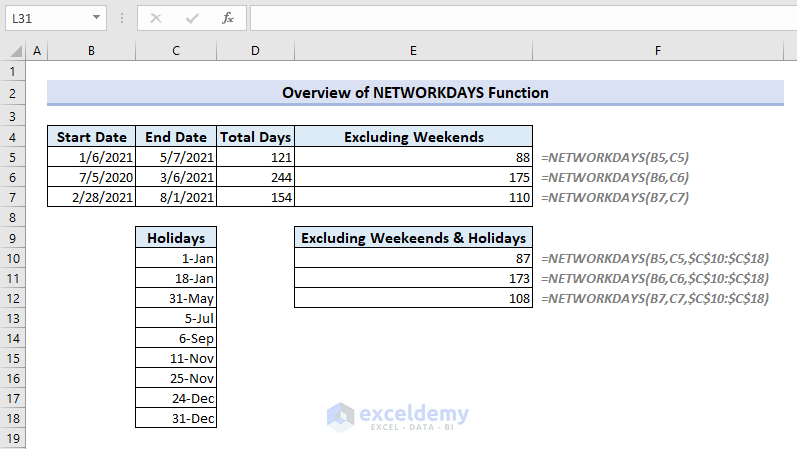Select column F header
This screenshot has height=449, width=797.
click(658, 51)
